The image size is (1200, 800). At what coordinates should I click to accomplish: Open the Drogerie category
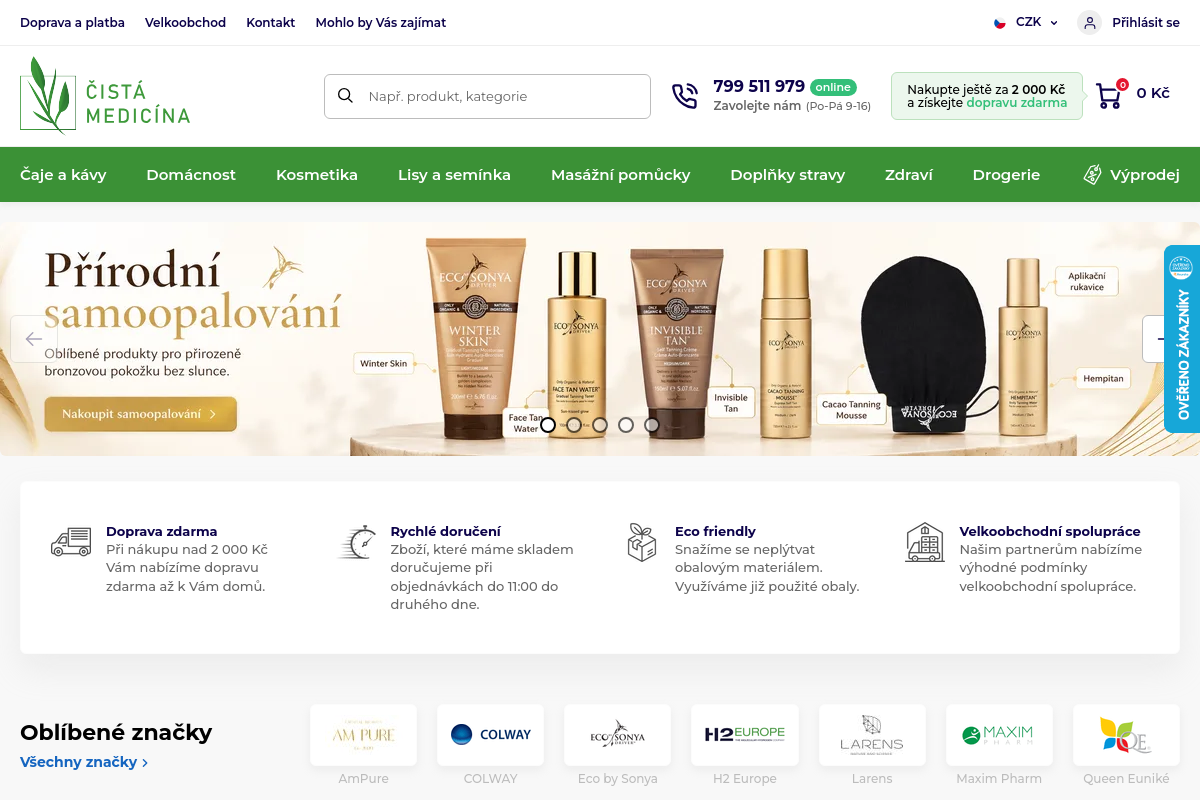(1006, 175)
